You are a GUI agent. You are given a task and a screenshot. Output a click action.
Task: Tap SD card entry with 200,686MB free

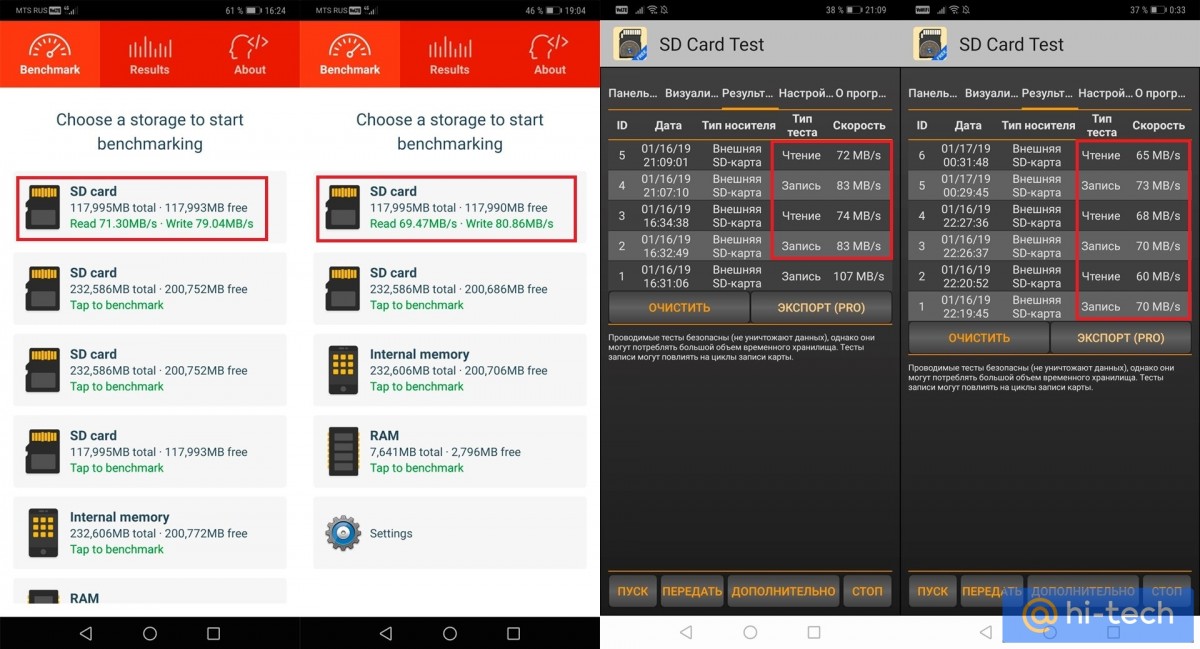449,288
